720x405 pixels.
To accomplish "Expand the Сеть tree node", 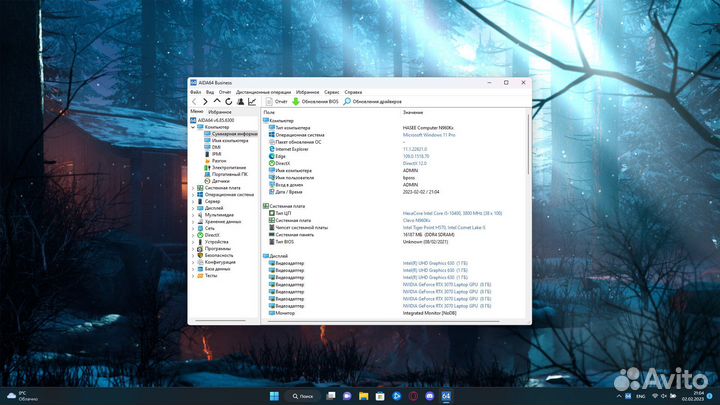I will pyautogui.click(x=193, y=228).
